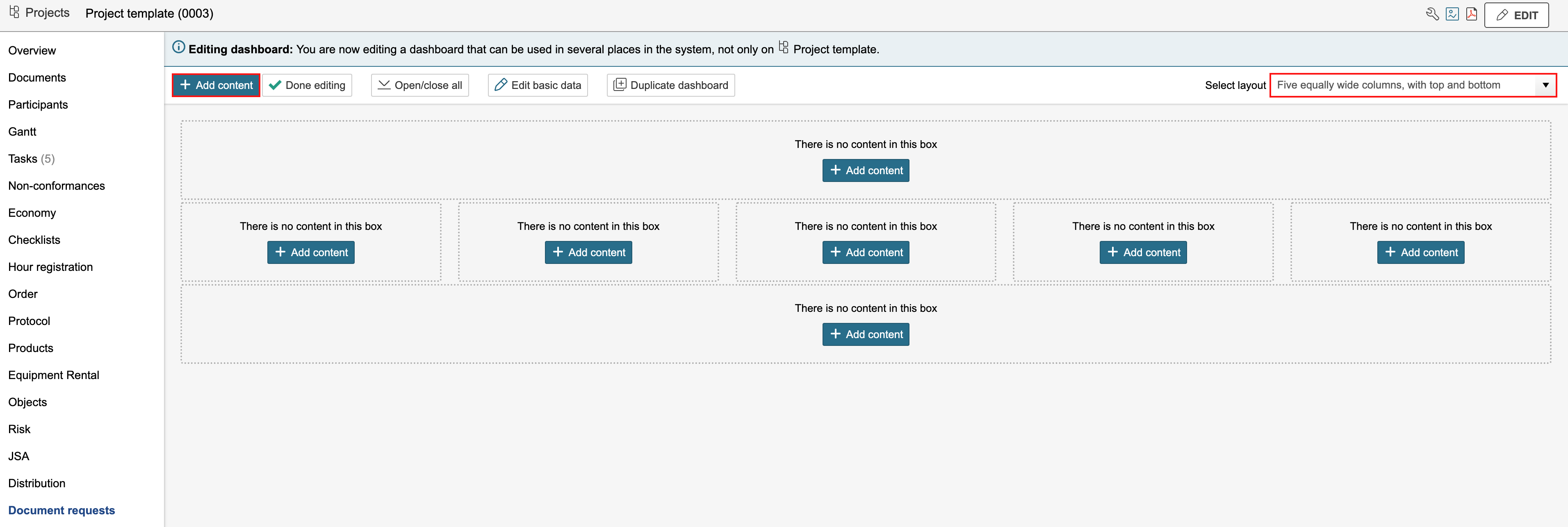Viewport: 1568px width, 527px height.
Task: Add content to the leftmost column box
Action: click(310, 252)
